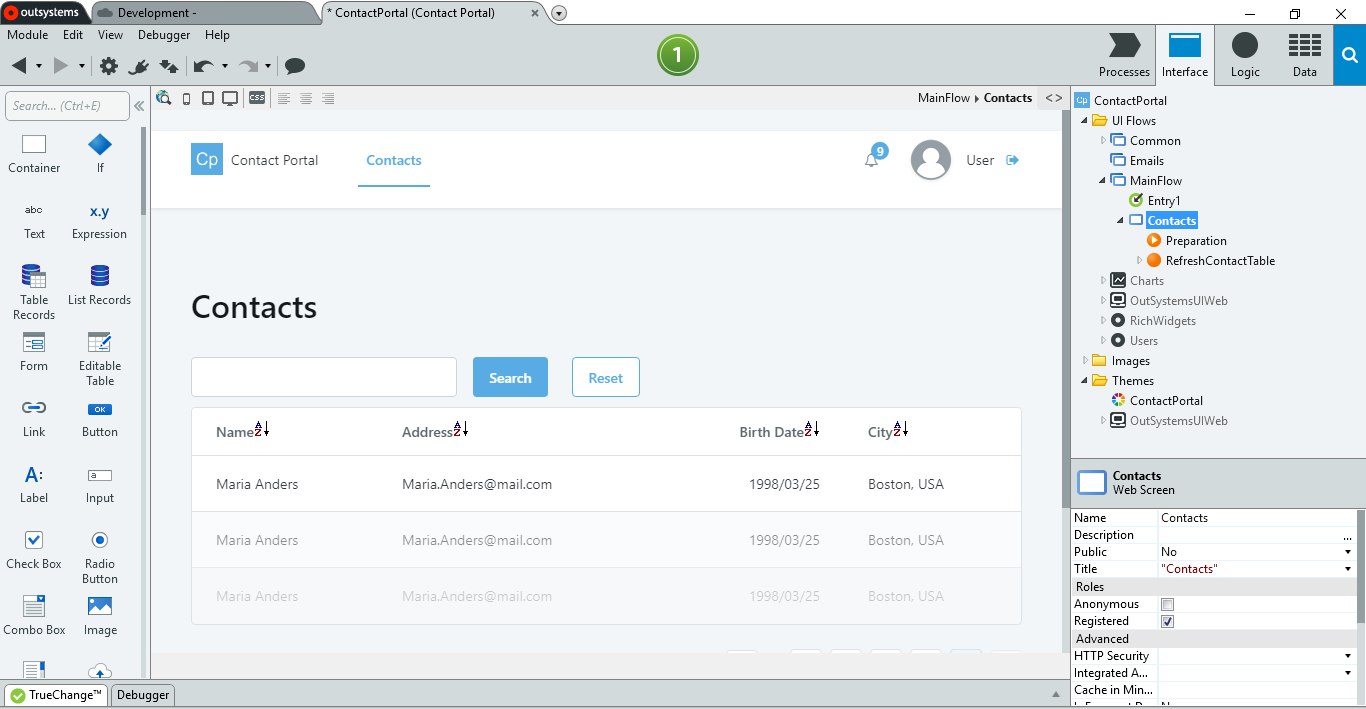This screenshot has width=1366, height=709.
Task: Open the tab list dropdown arrow
Action: pyautogui.click(x=559, y=13)
